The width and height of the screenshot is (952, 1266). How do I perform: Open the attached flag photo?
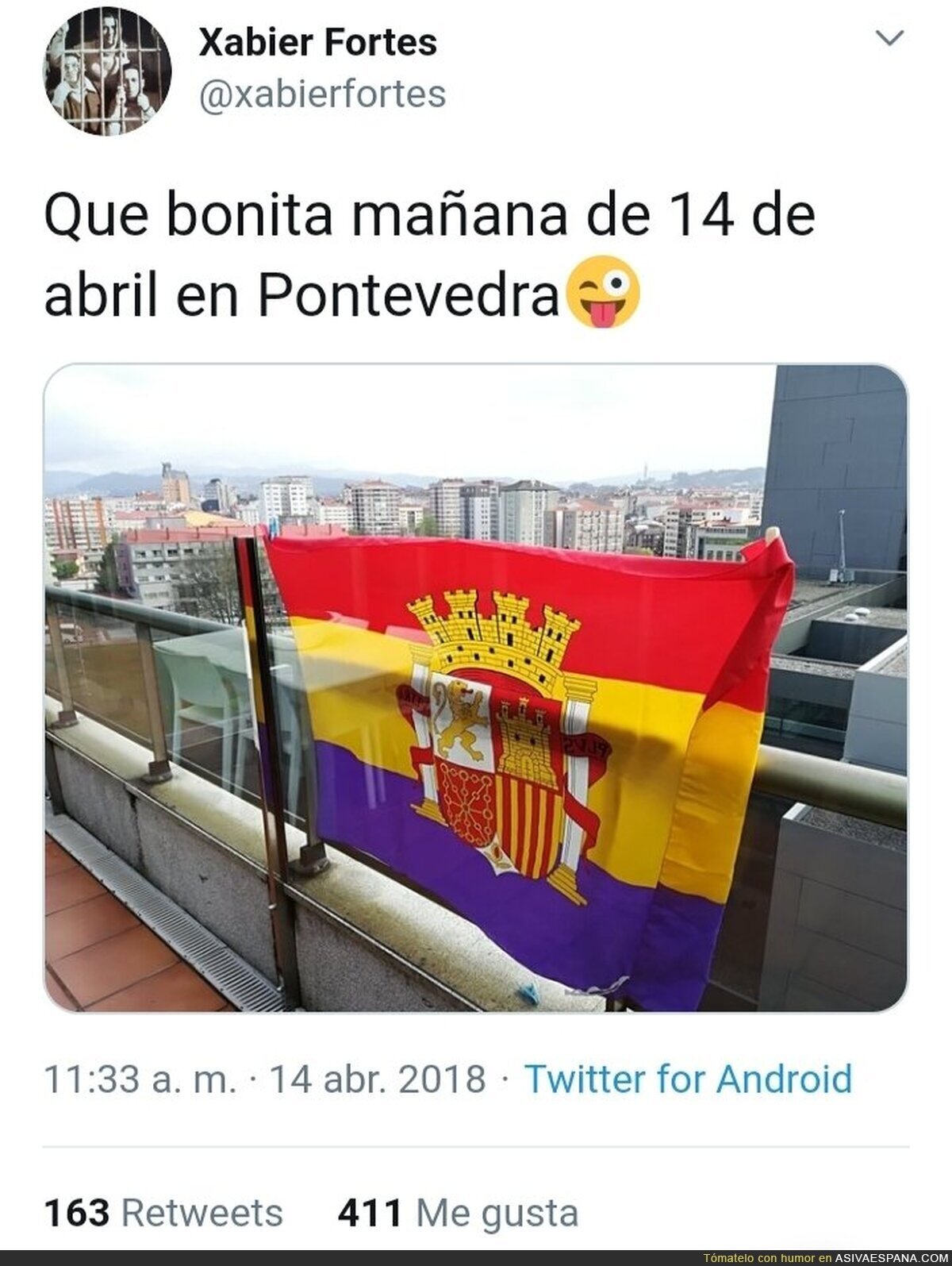click(475, 688)
